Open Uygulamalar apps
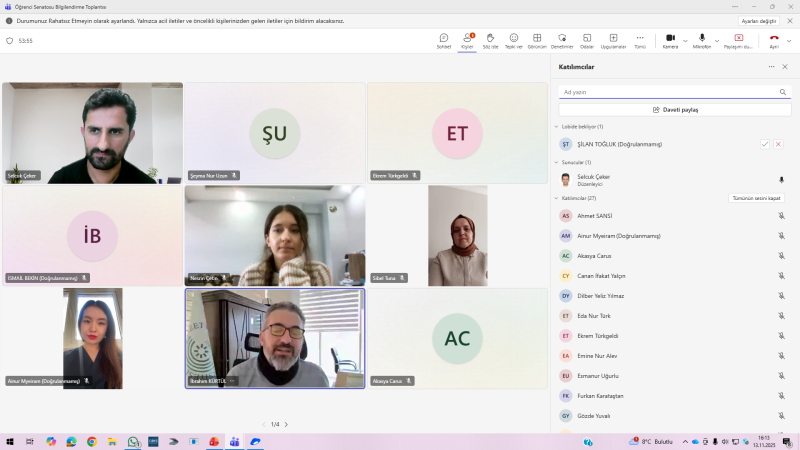The image size is (800, 450). [613, 40]
